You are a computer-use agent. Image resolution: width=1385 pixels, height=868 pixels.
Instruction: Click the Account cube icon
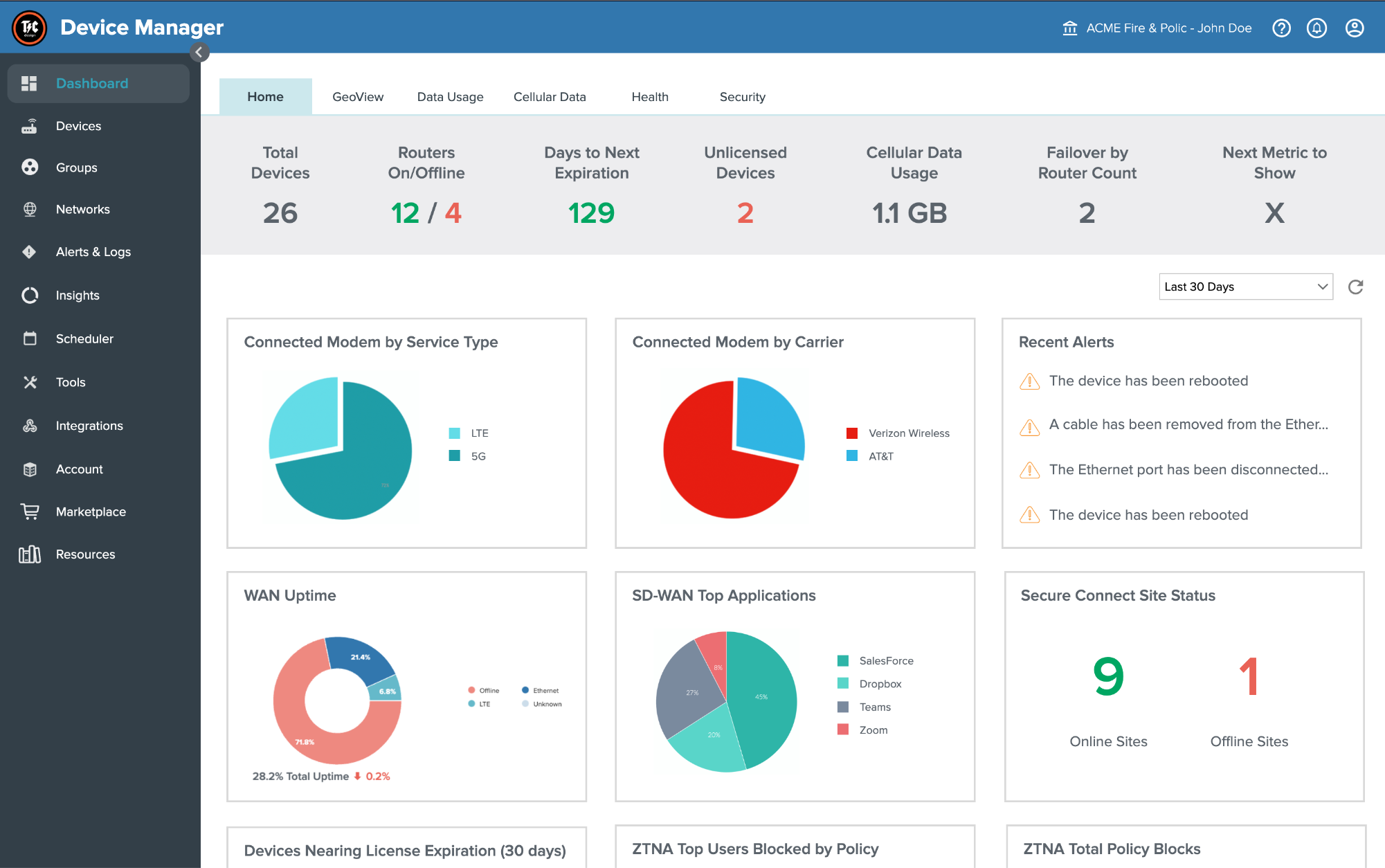[29, 469]
